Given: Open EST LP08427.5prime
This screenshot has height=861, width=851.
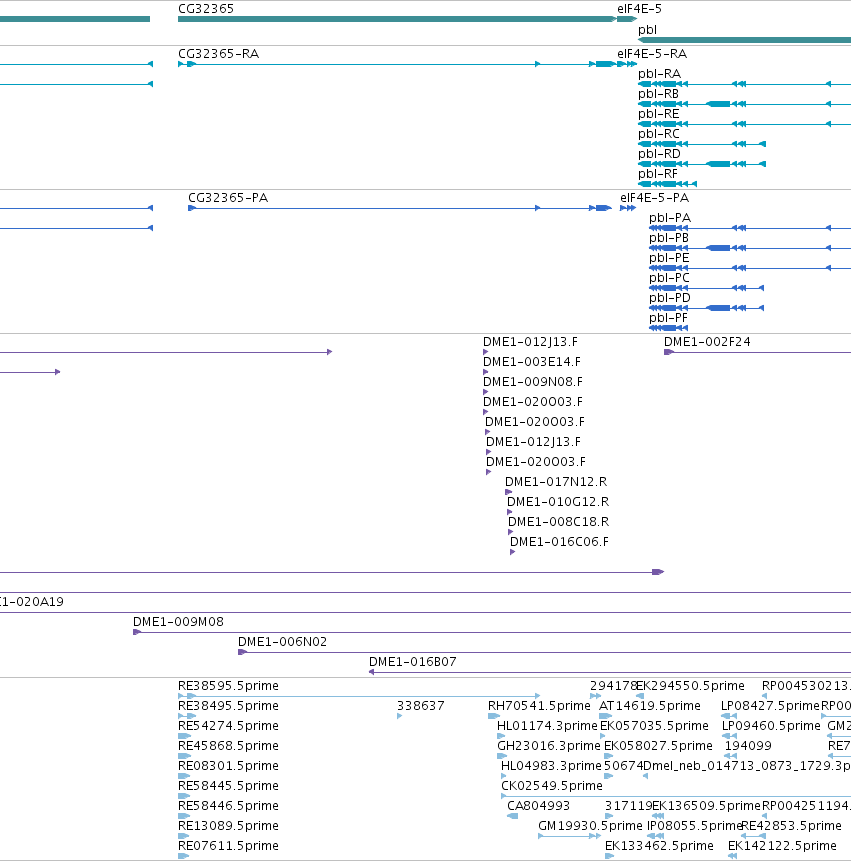Looking at the screenshot, I should 770,706.
